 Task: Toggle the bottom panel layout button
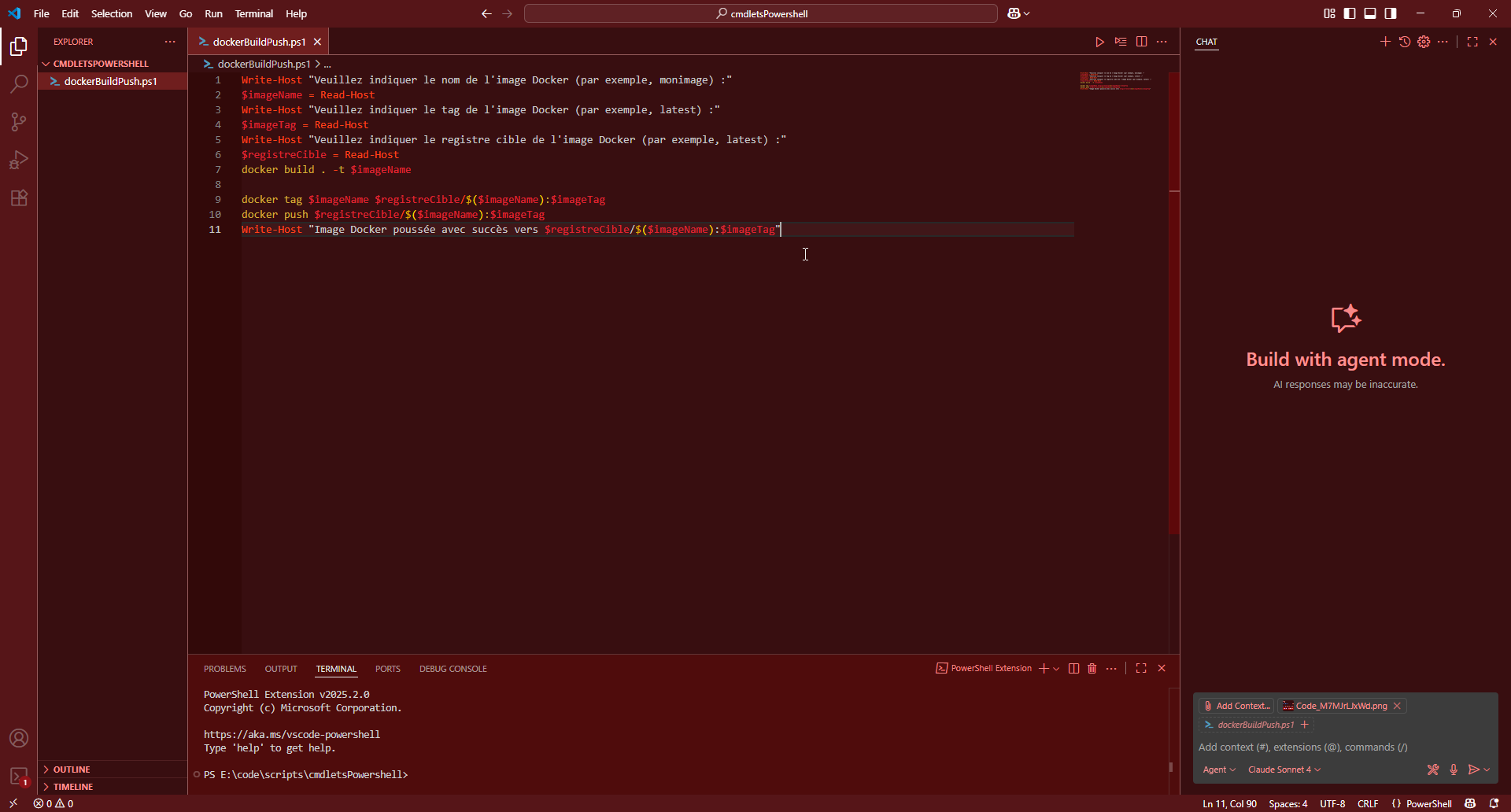1370,13
